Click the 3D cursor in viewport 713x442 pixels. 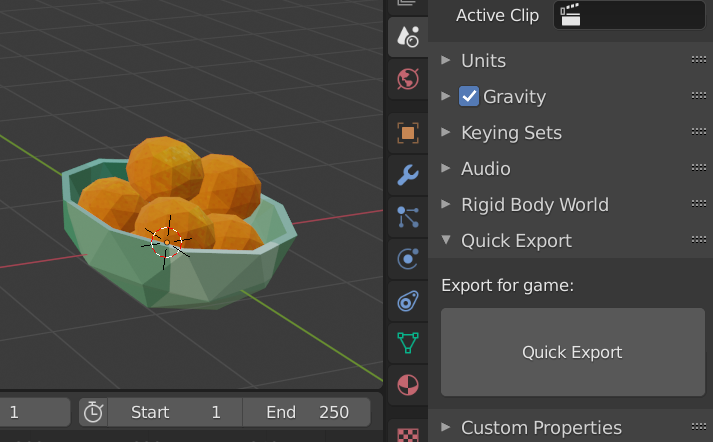click(166, 242)
